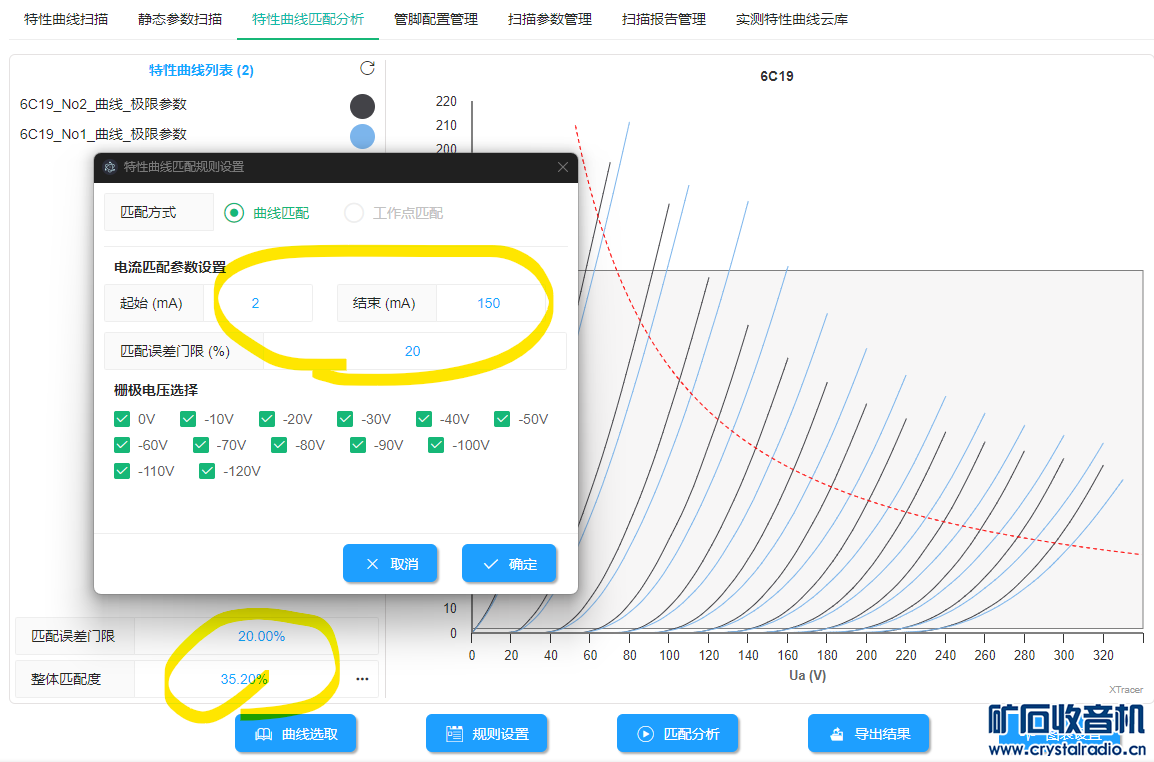Click 取消 button in dialog
The width and height of the screenshot is (1154, 762).
pyautogui.click(x=390, y=563)
